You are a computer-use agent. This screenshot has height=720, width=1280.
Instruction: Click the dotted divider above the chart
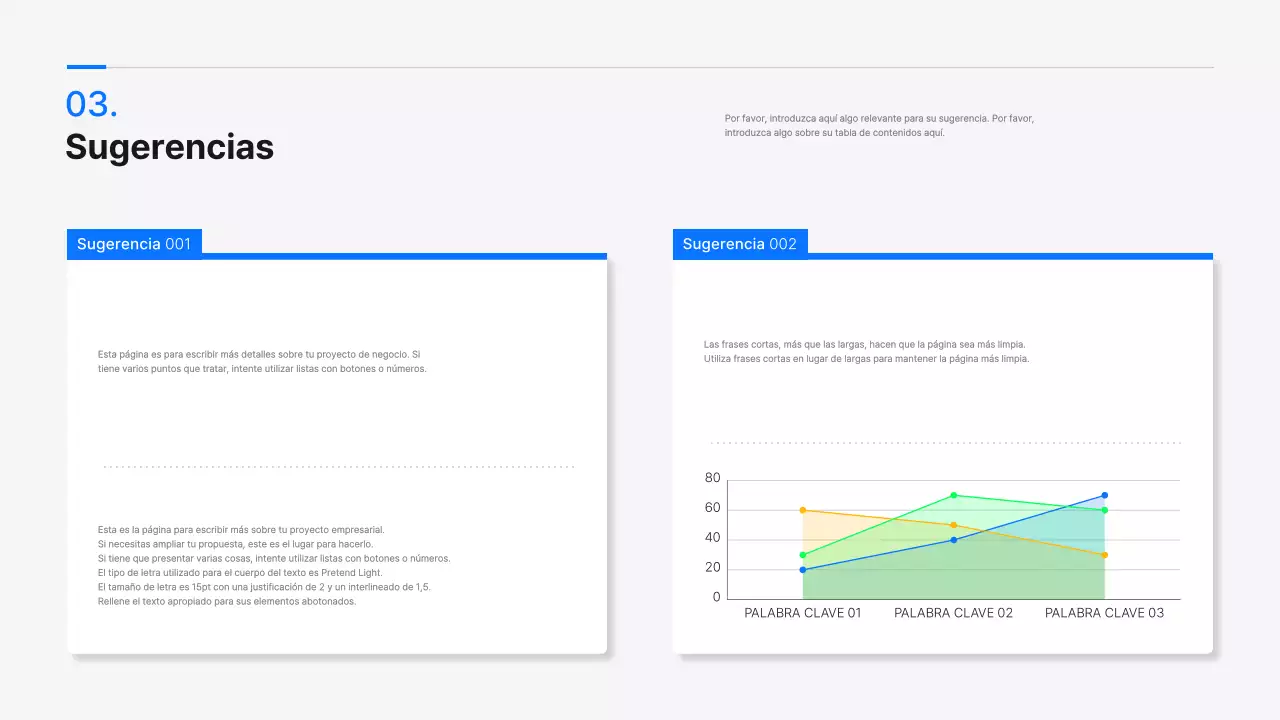[945, 442]
